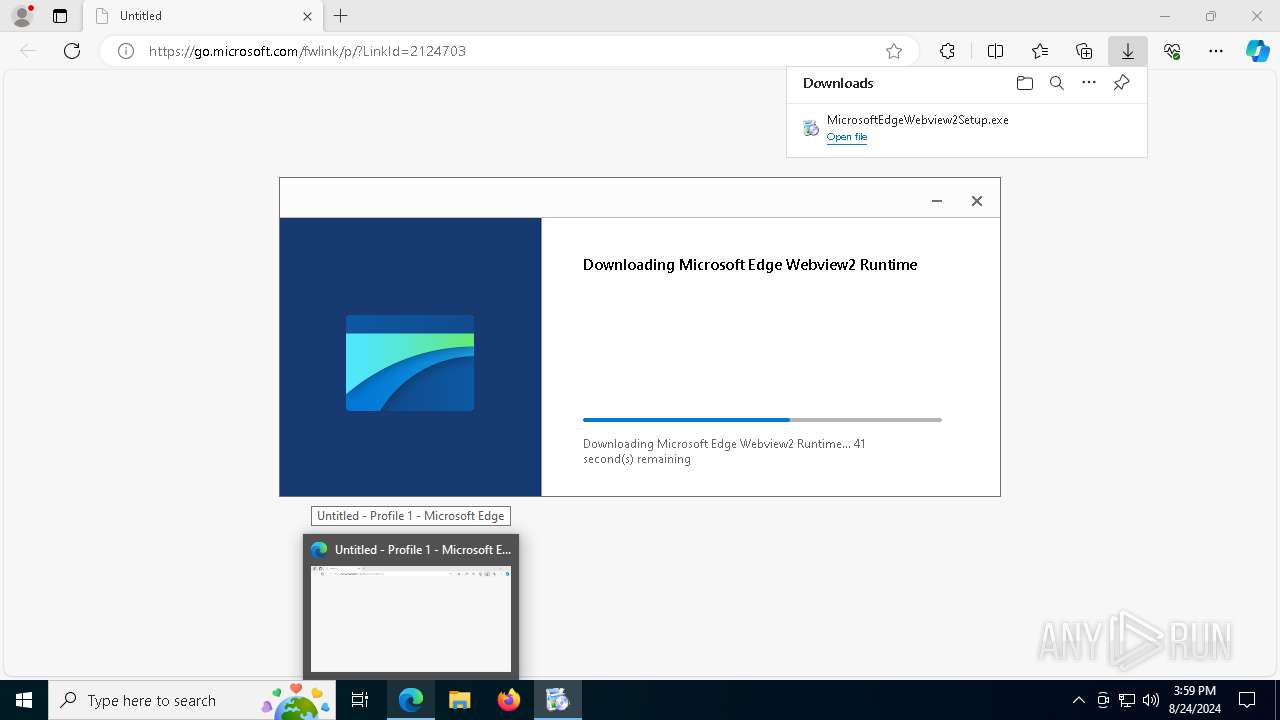This screenshot has width=1280, height=720.
Task: Open Edge Settings and more menu
Action: click(1216, 51)
